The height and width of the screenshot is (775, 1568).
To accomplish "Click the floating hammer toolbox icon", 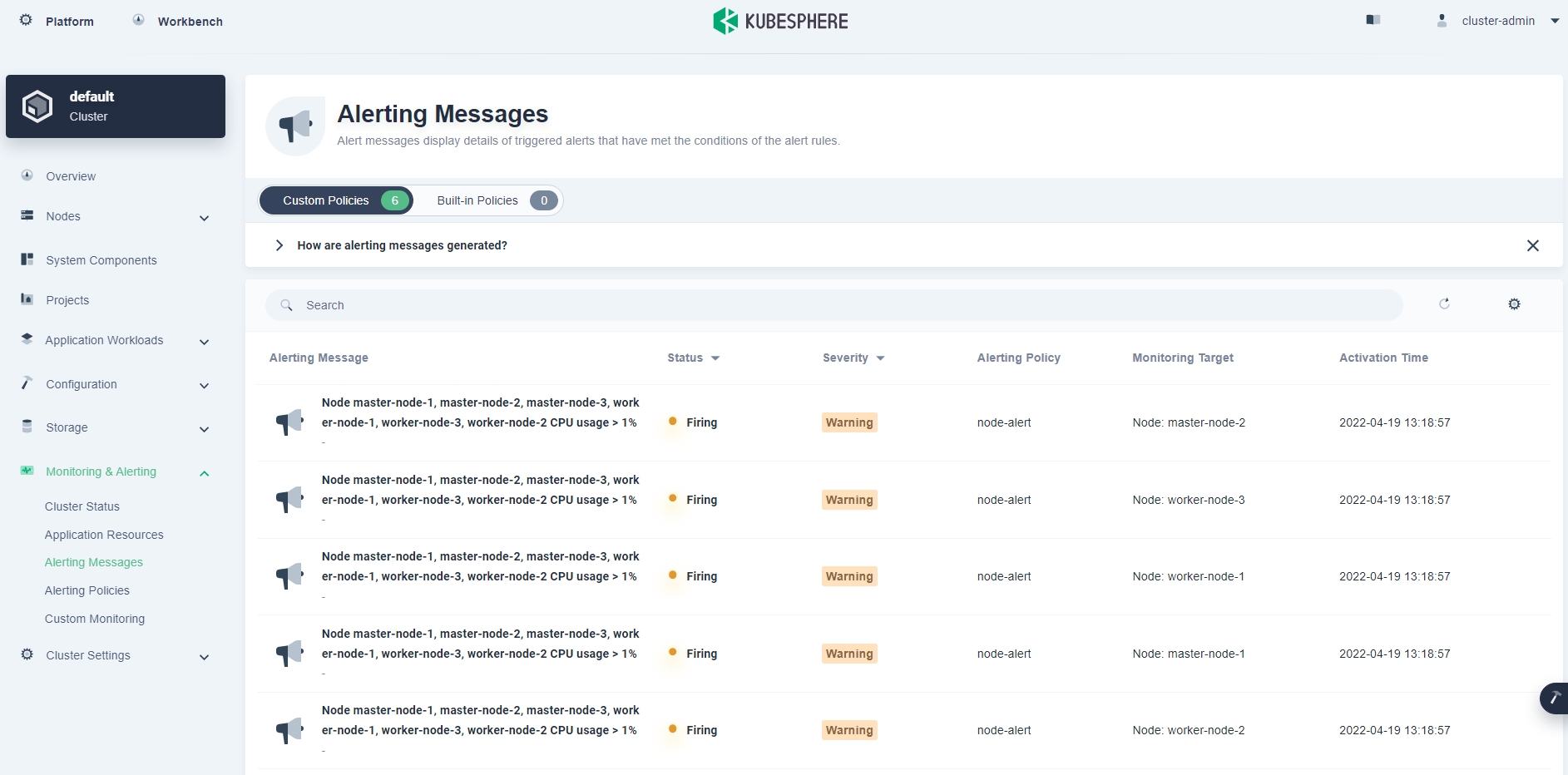I will (x=1554, y=698).
